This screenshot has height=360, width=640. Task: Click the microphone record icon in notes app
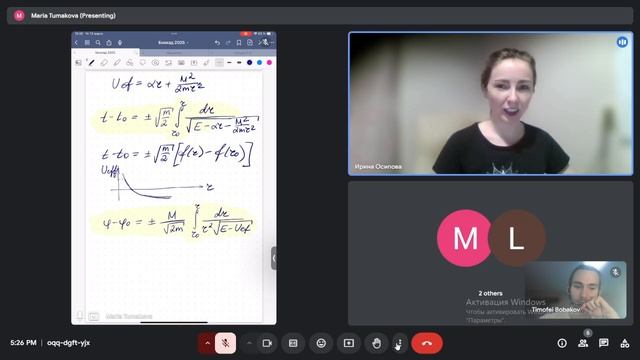point(120,43)
